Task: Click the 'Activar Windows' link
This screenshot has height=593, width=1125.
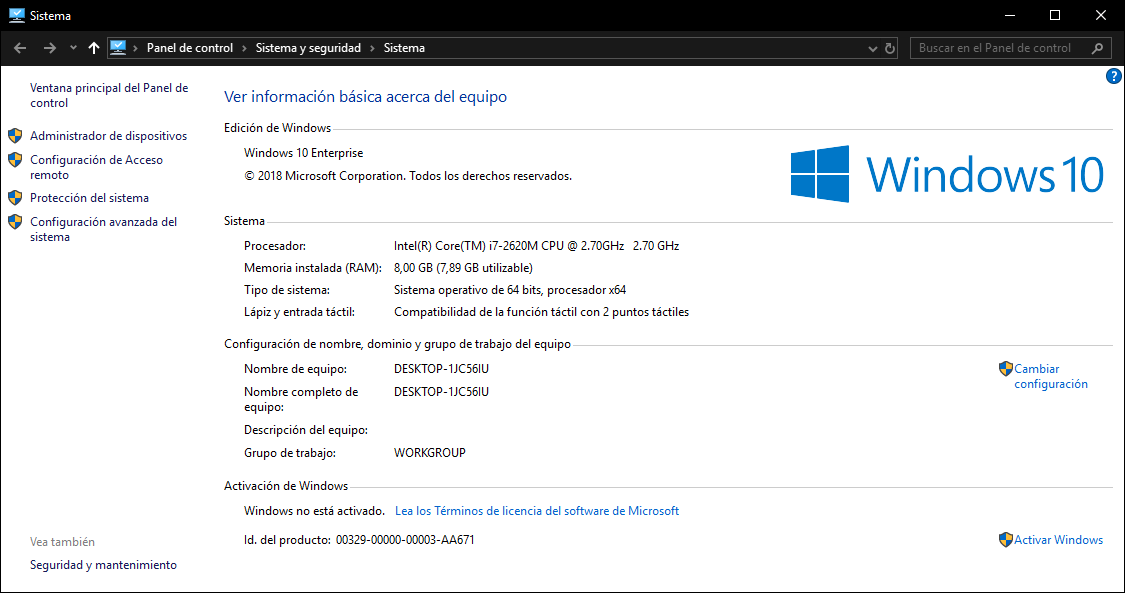Action: (1058, 540)
